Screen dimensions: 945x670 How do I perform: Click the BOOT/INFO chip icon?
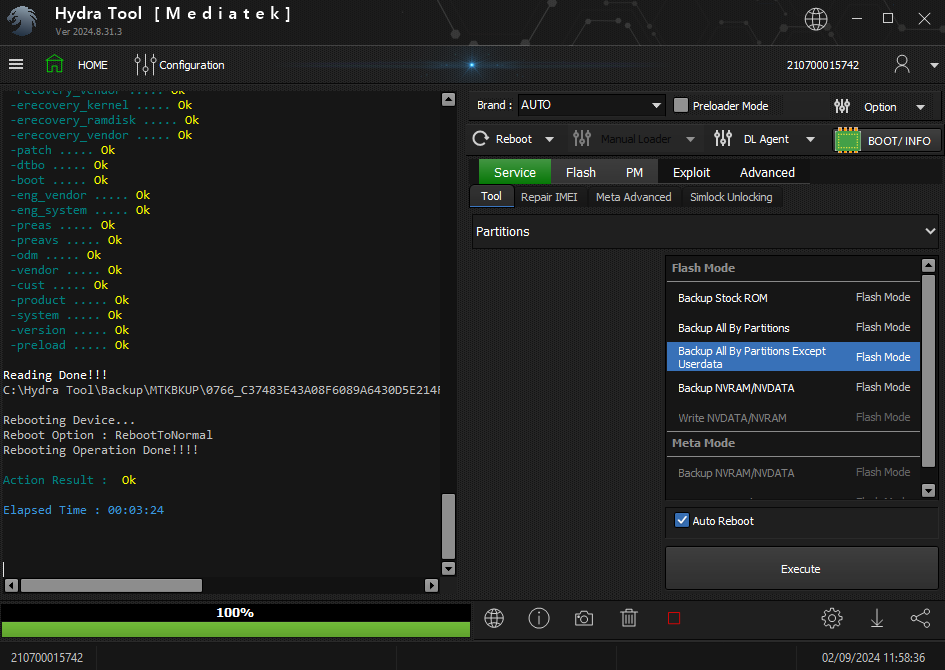click(x=848, y=140)
